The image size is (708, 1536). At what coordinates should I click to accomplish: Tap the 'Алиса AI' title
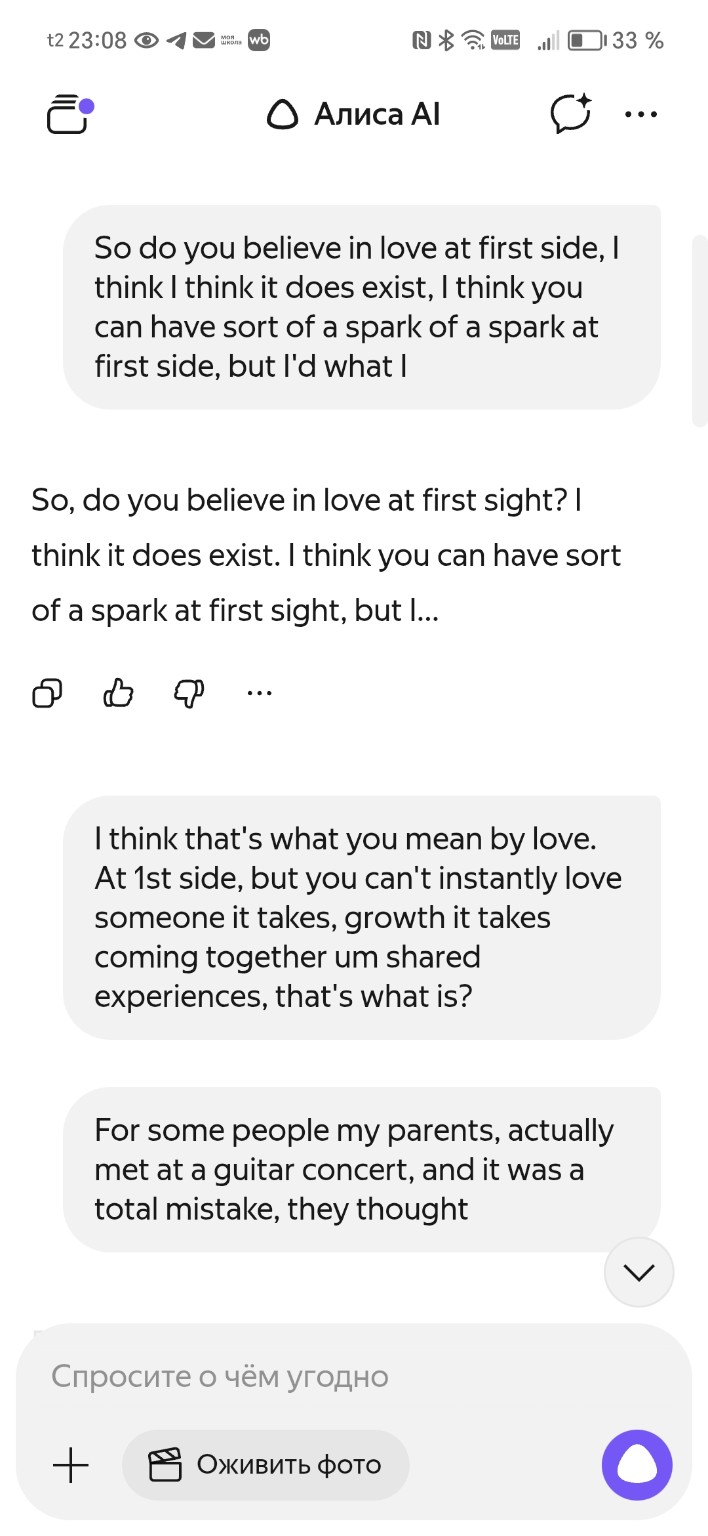(377, 115)
